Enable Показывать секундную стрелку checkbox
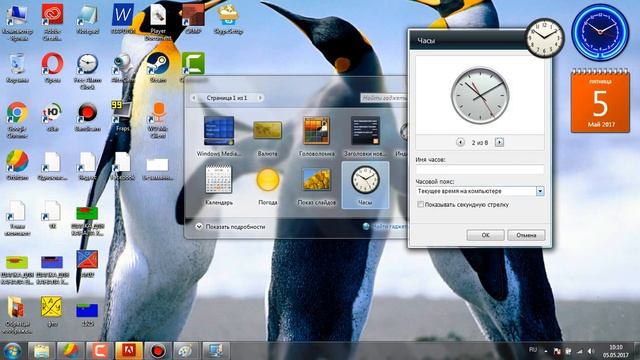 point(420,204)
